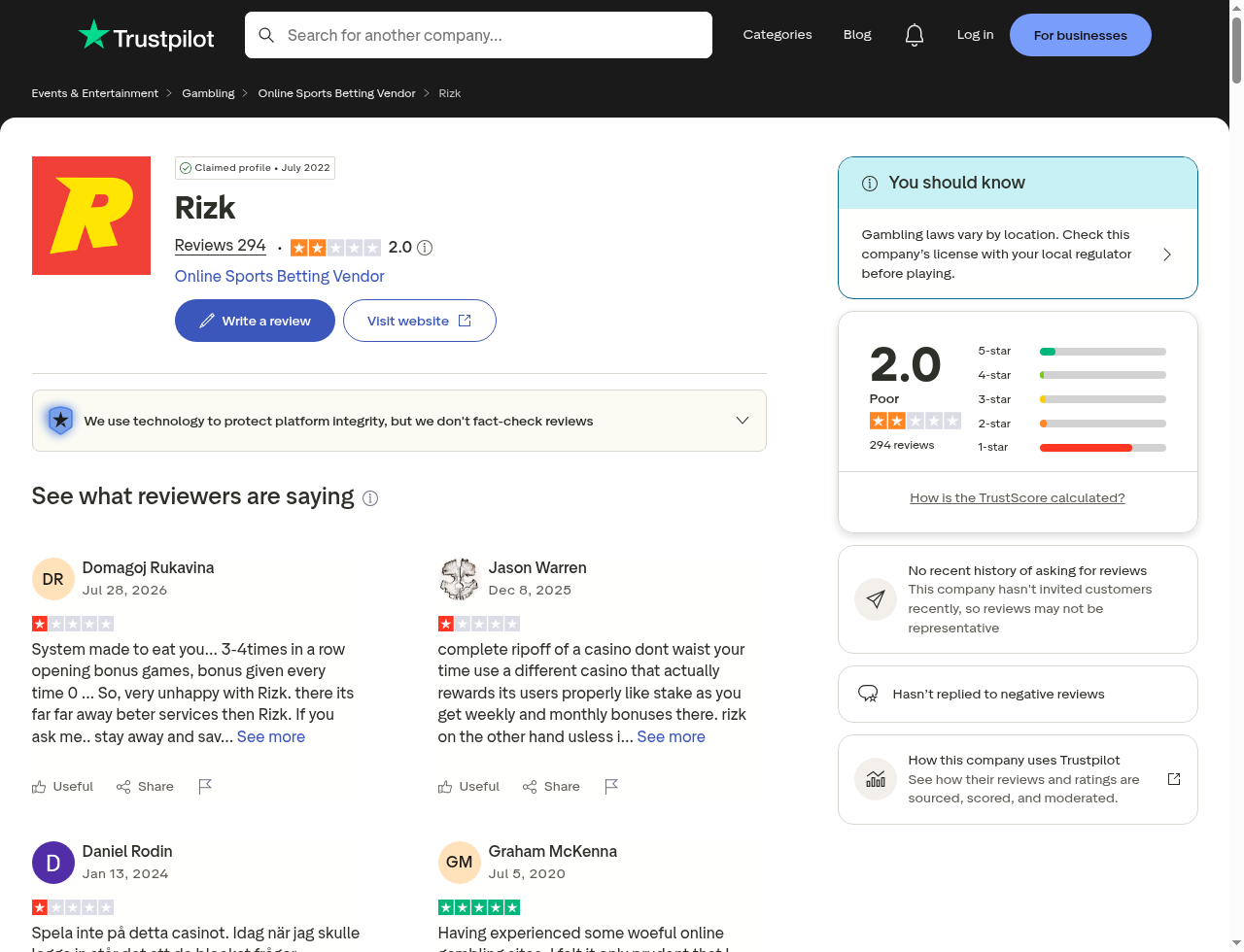Viewport: 1244px width, 952px height.
Task: Expand the gambling laws notice arrow
Action: (1167, 255)
